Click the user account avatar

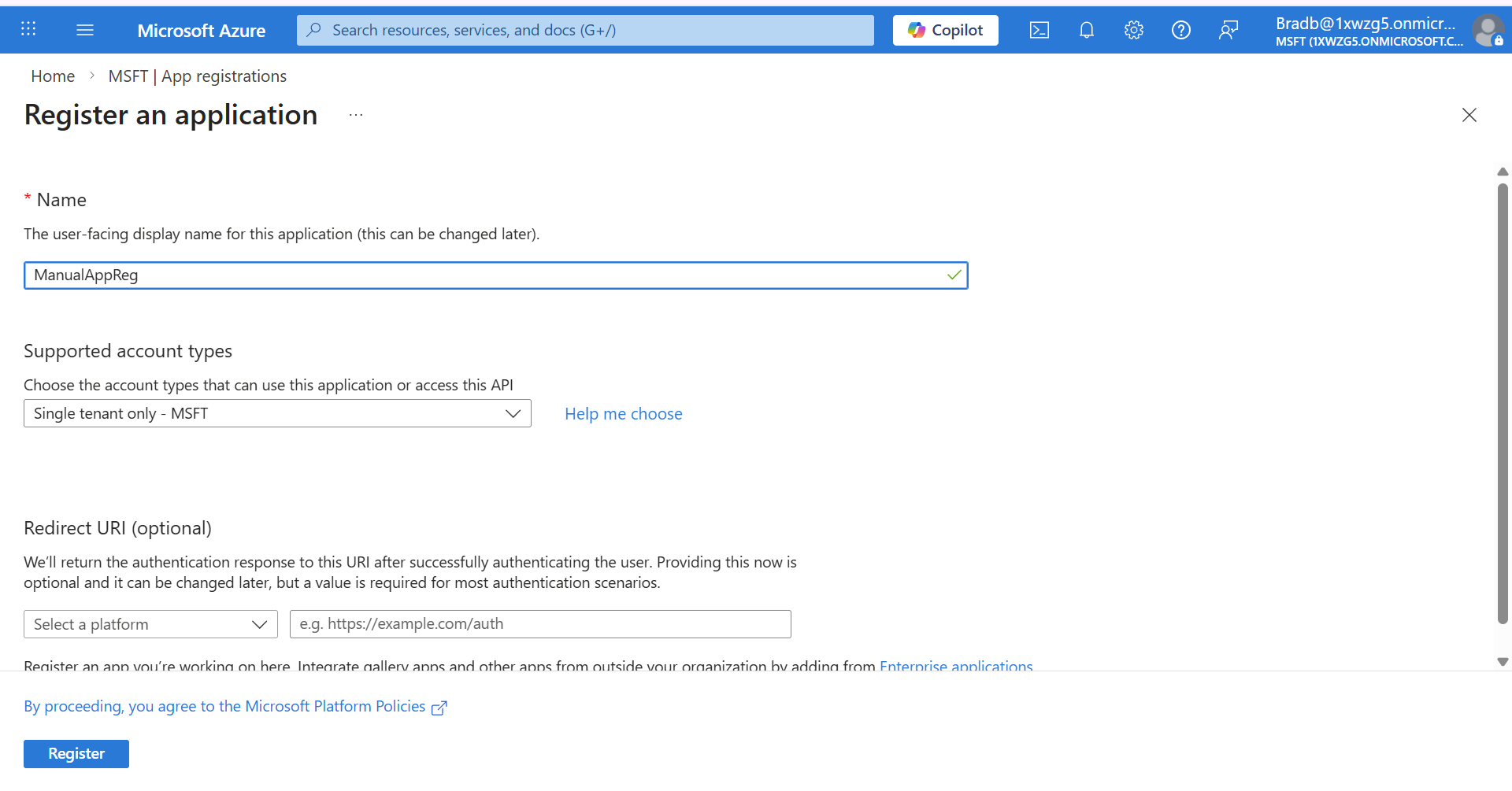pos(1488,31)
